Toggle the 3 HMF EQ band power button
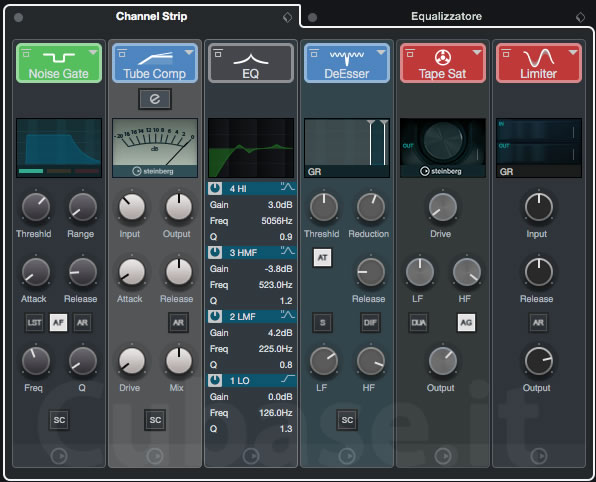The height and width of the screenshot is (482, 596). point(215,252)
